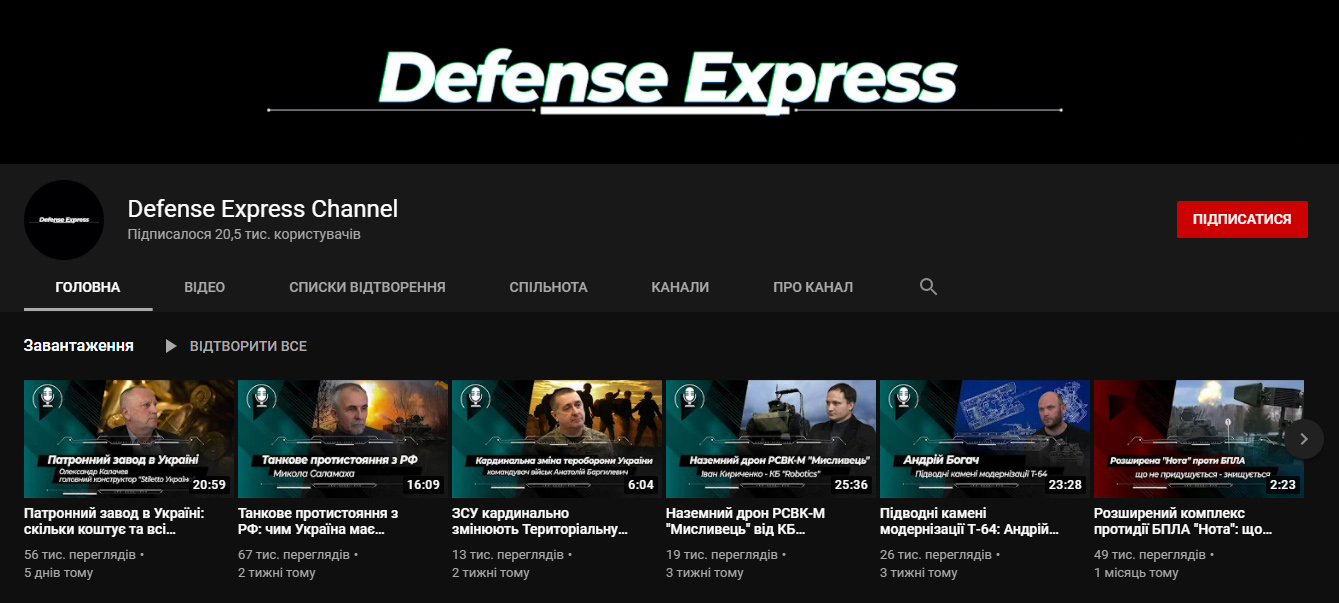
Task: Click the "13 тис. переглядів" view count
Action: pos(508,554)
